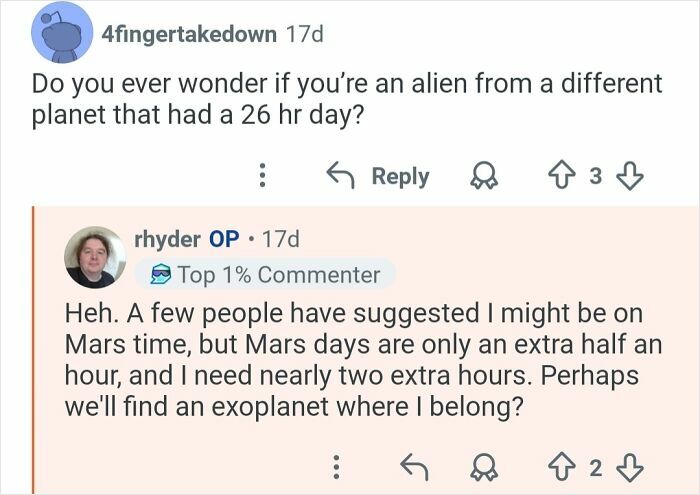Click the 4fingertakedown username

189,33
